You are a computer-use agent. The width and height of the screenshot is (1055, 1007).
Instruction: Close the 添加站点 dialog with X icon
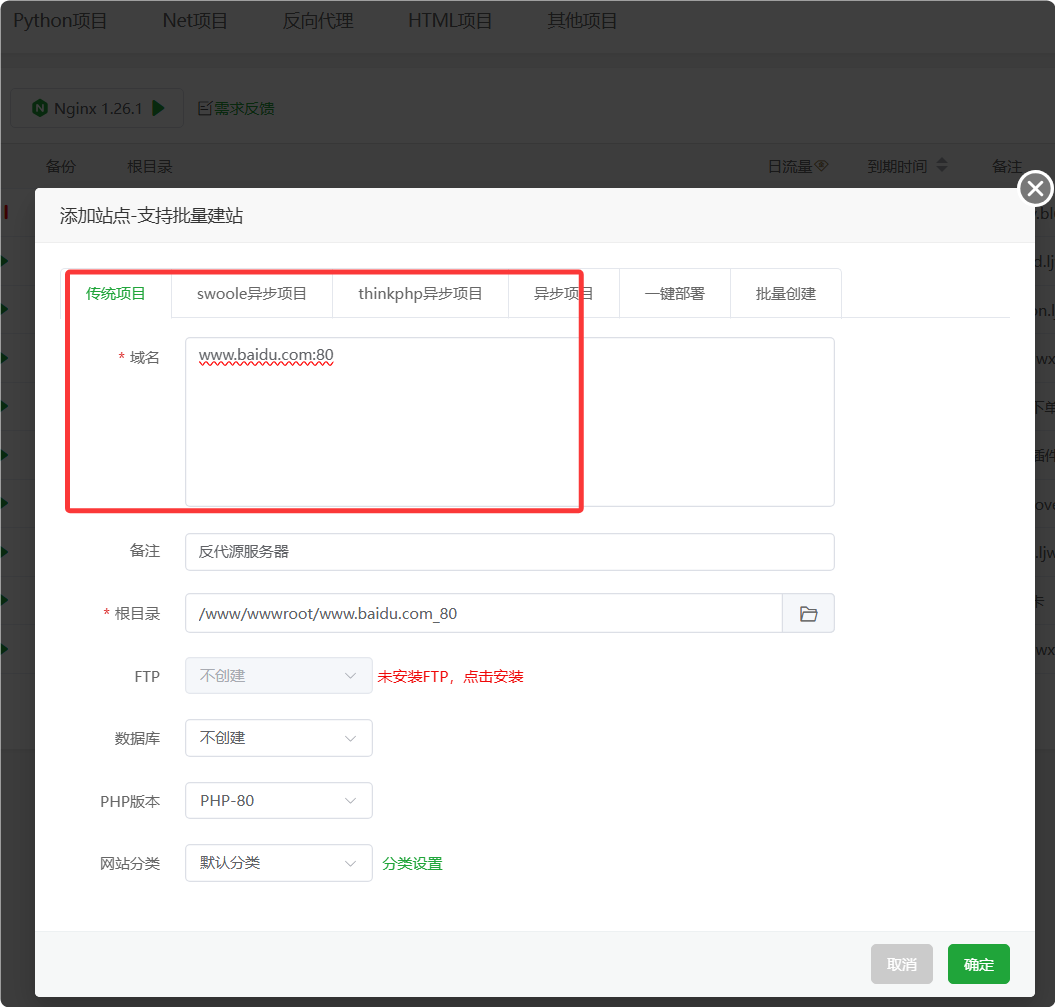1035,188
